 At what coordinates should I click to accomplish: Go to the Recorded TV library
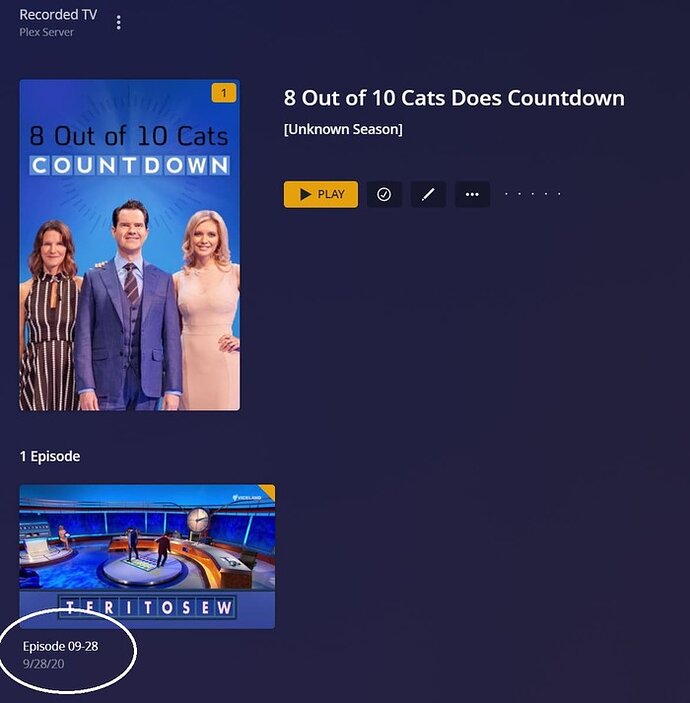tap(58, 15)
